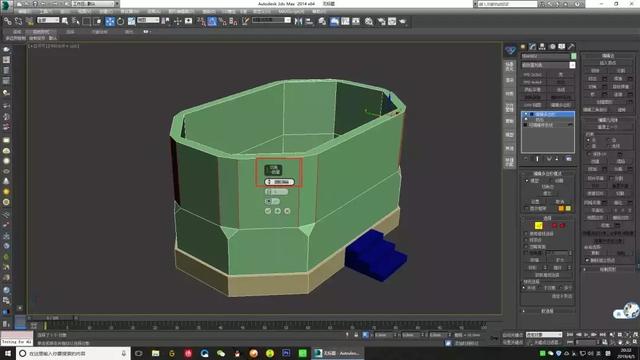Image resolution: width=640 pixels, height=360 pixels.
Task: Open the Hierarchy command panel
Action: 542,47
